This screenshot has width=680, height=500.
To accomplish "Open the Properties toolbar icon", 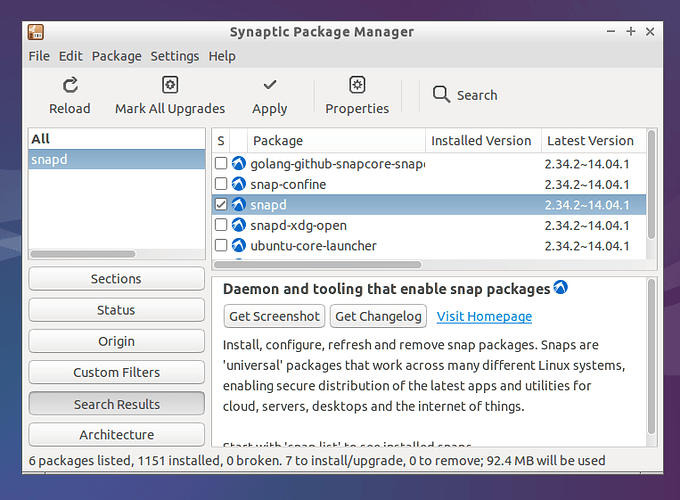I will (357, 85).
